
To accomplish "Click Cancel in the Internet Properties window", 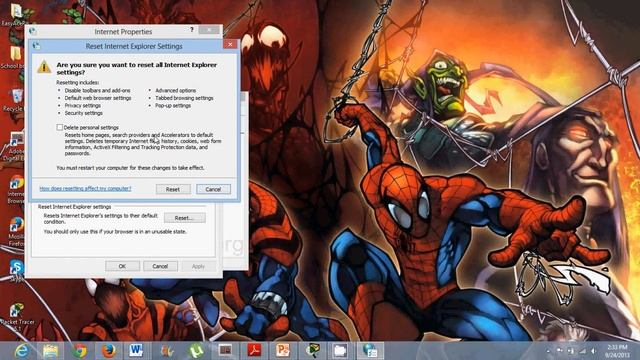I will click(160, 266).
